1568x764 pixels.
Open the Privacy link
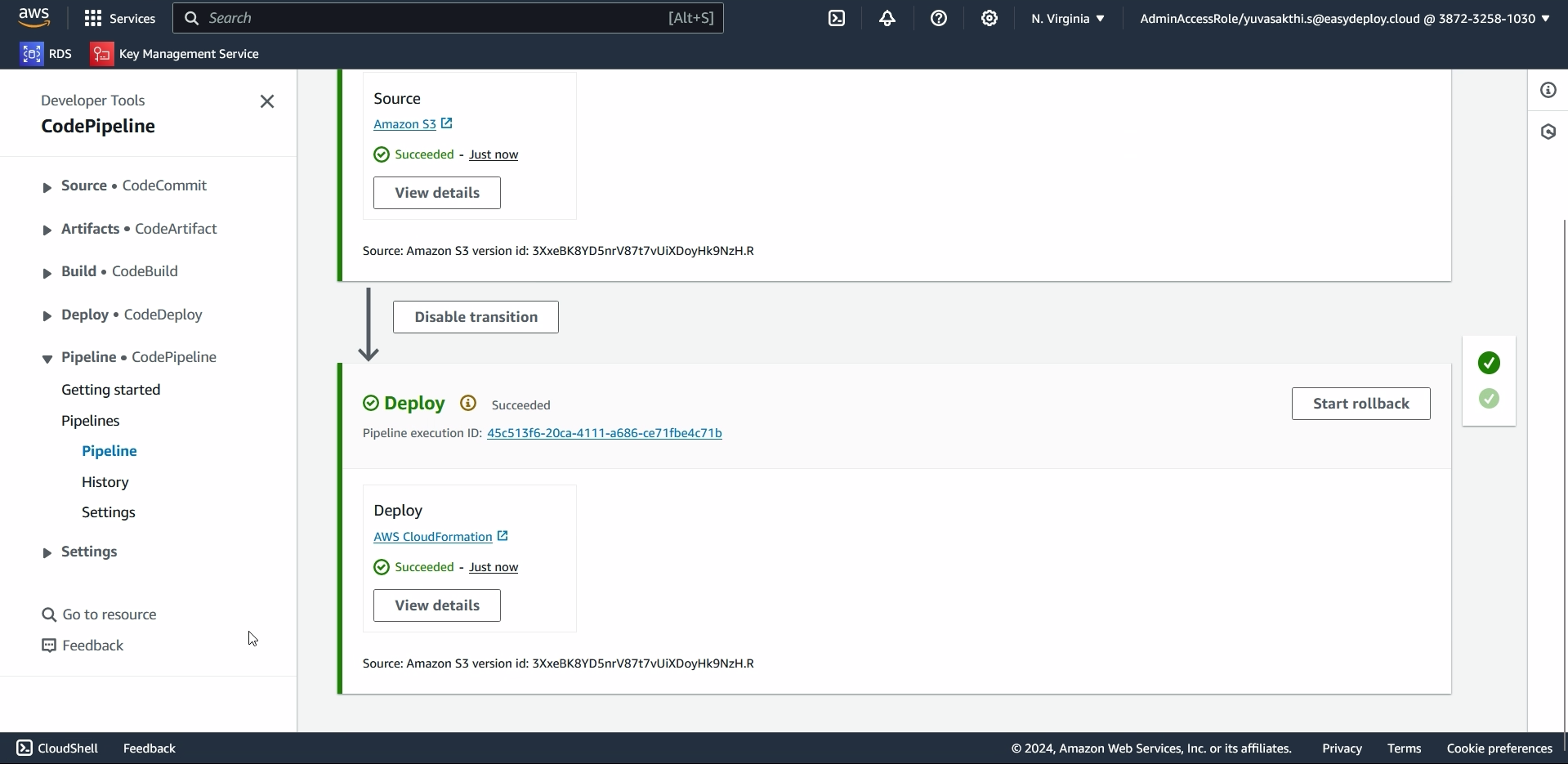tap(1342, 748)
